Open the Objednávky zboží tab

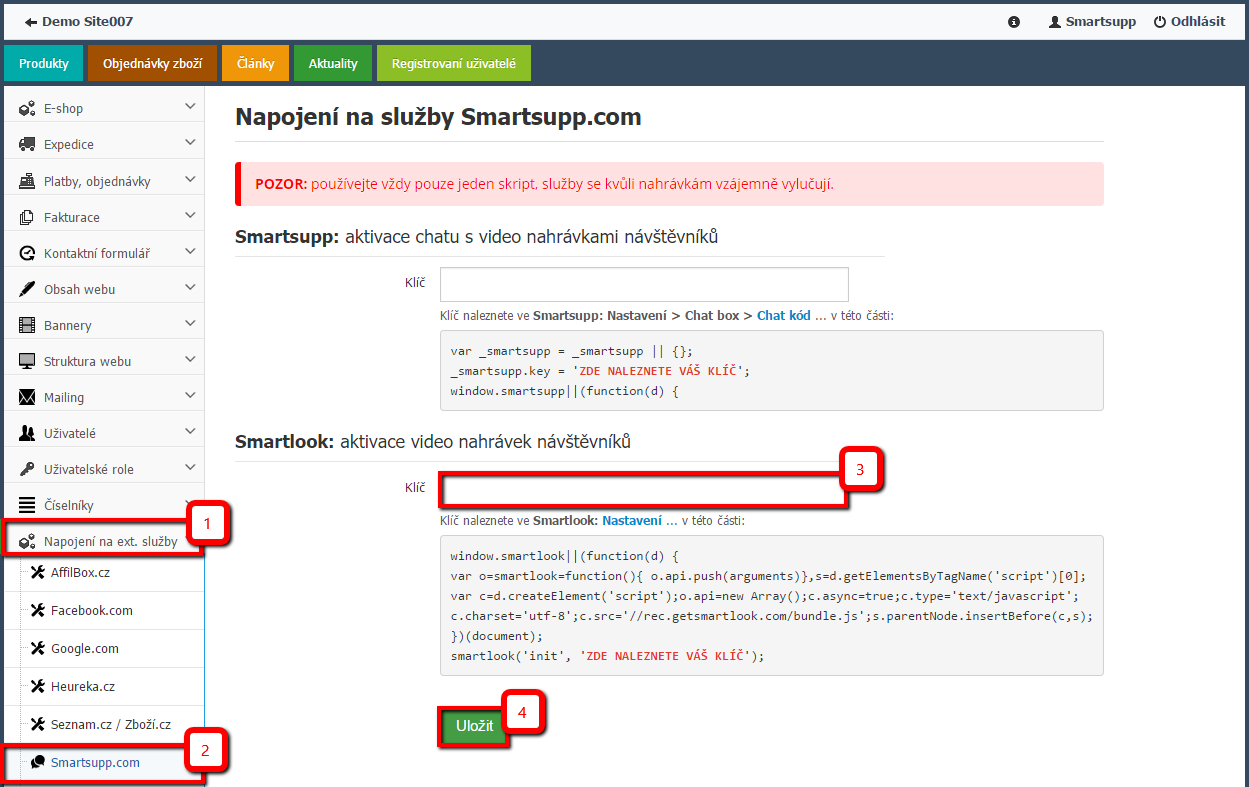(x=153, y=63)
